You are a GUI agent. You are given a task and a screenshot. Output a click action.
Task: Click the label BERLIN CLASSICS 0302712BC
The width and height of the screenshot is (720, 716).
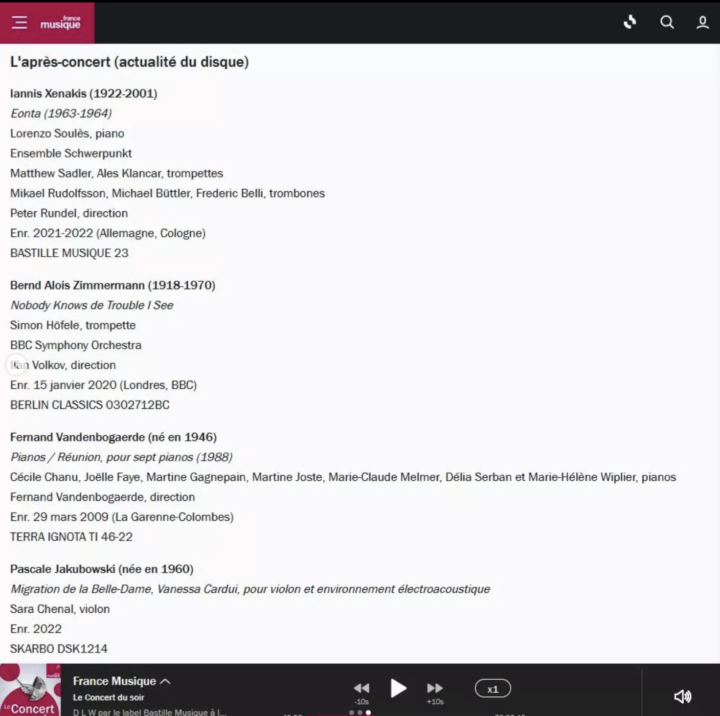click(90, 405)
